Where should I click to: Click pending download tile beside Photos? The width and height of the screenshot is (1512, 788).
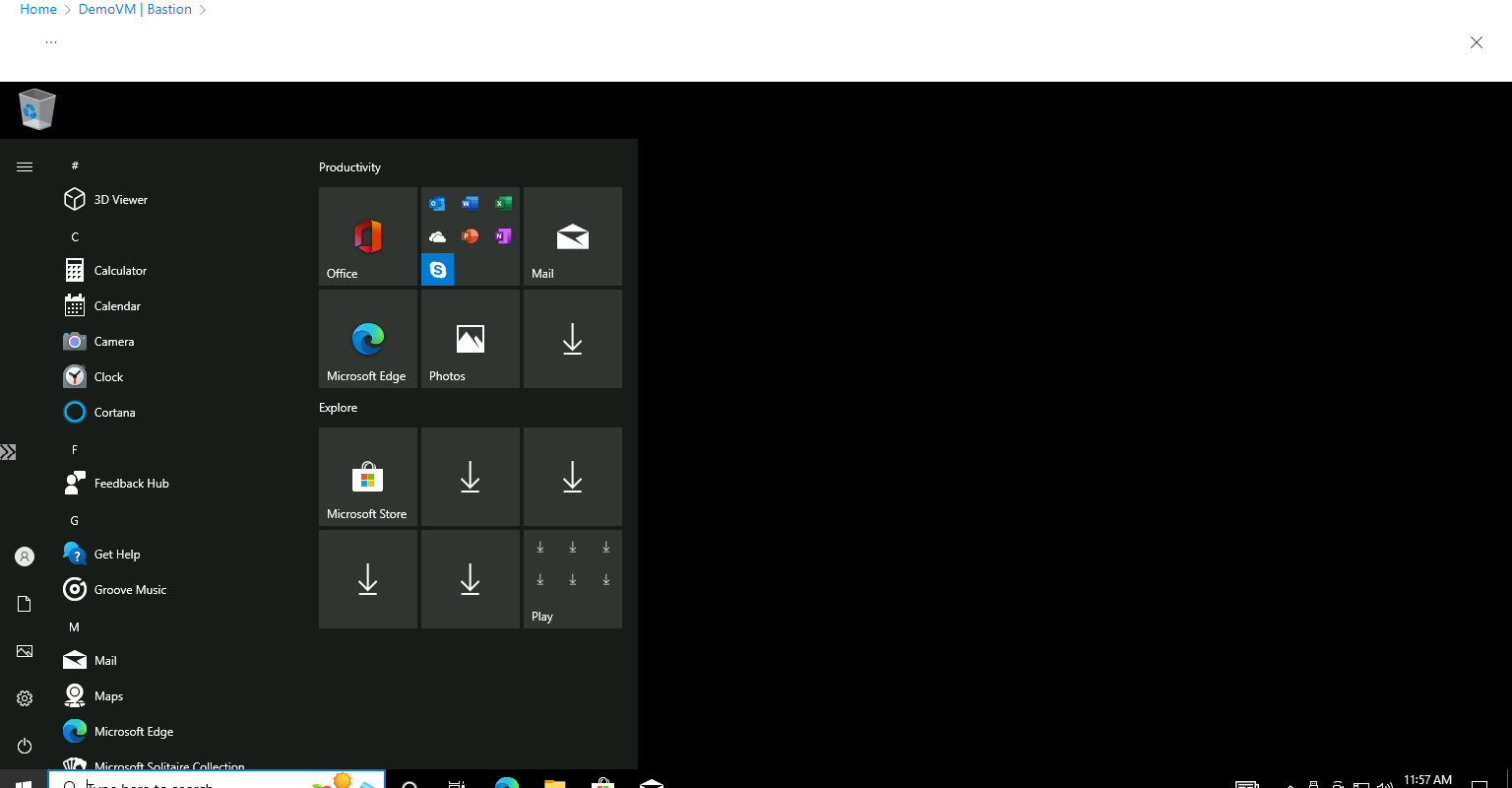click(x=573, y=339)
